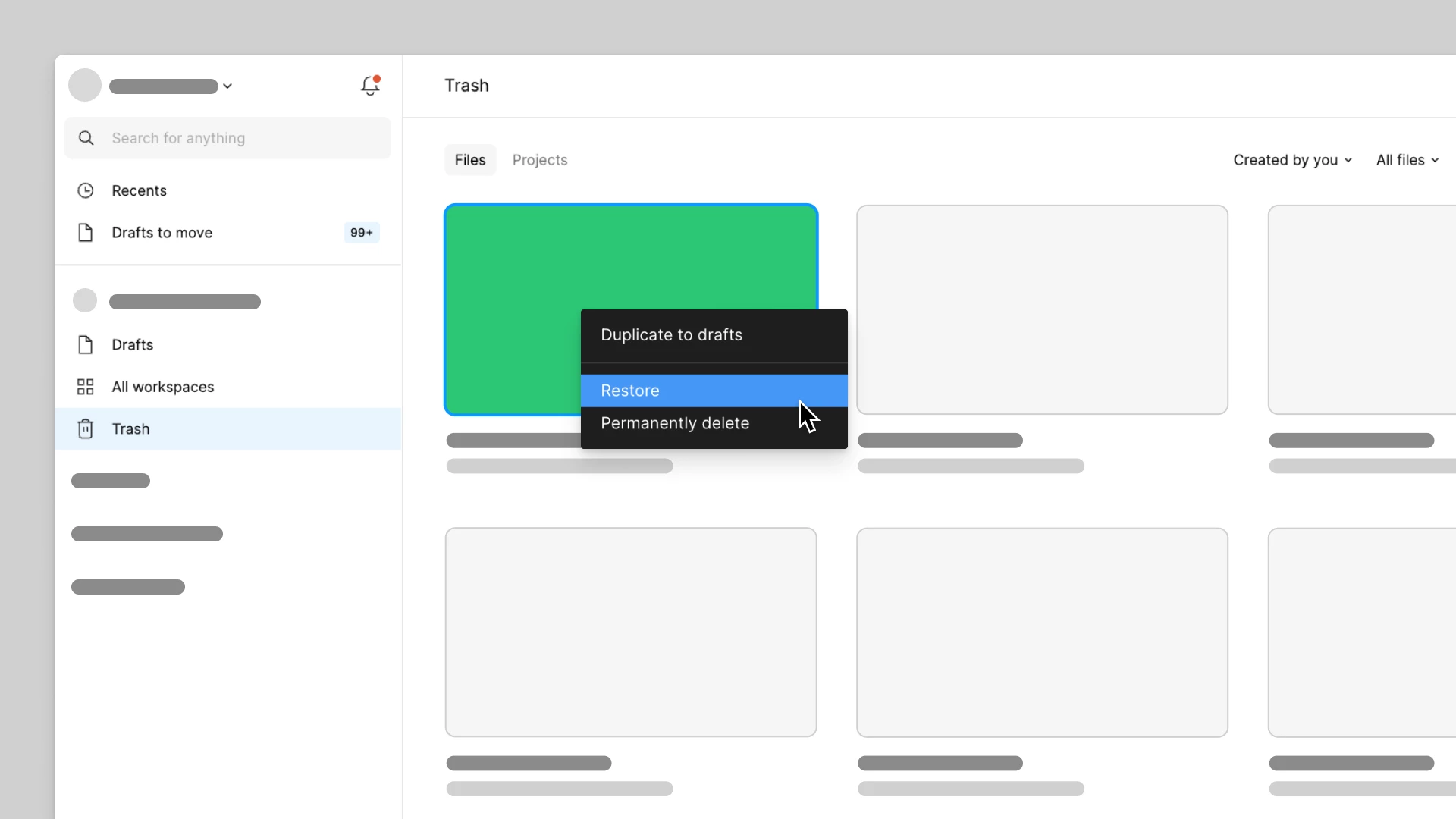The image size is (1456, 819).
Task: Switch to the Projects tab
Action: coord(539,160)
